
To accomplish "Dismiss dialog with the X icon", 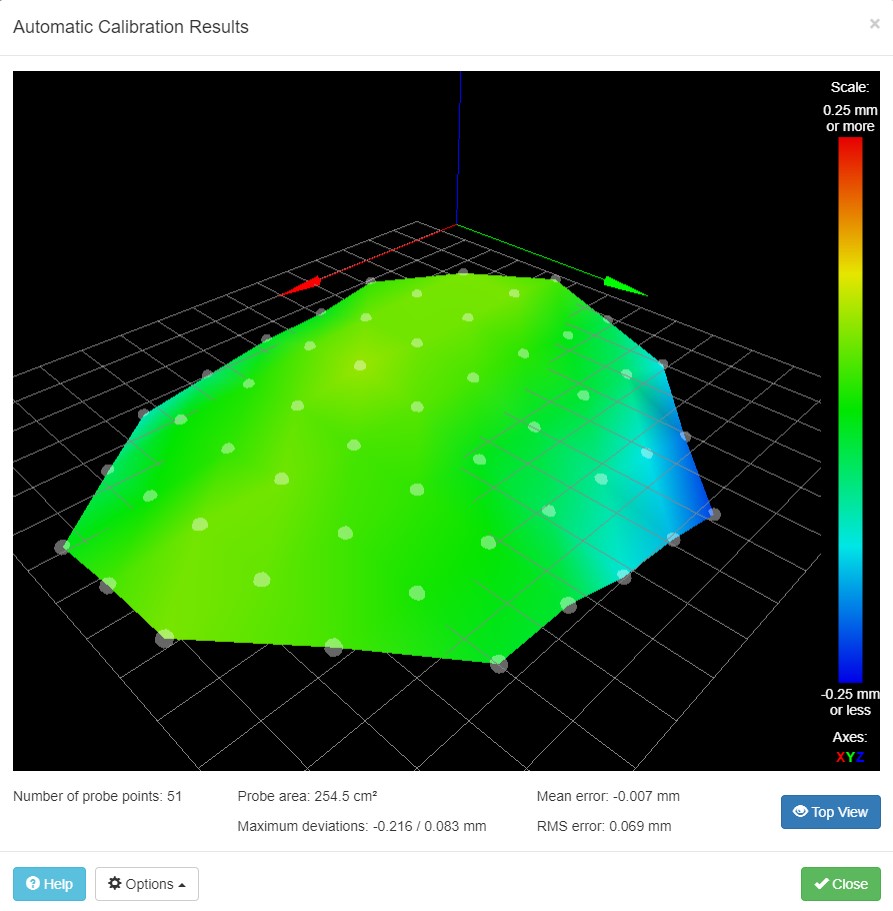I will click(x=874, y=24).
